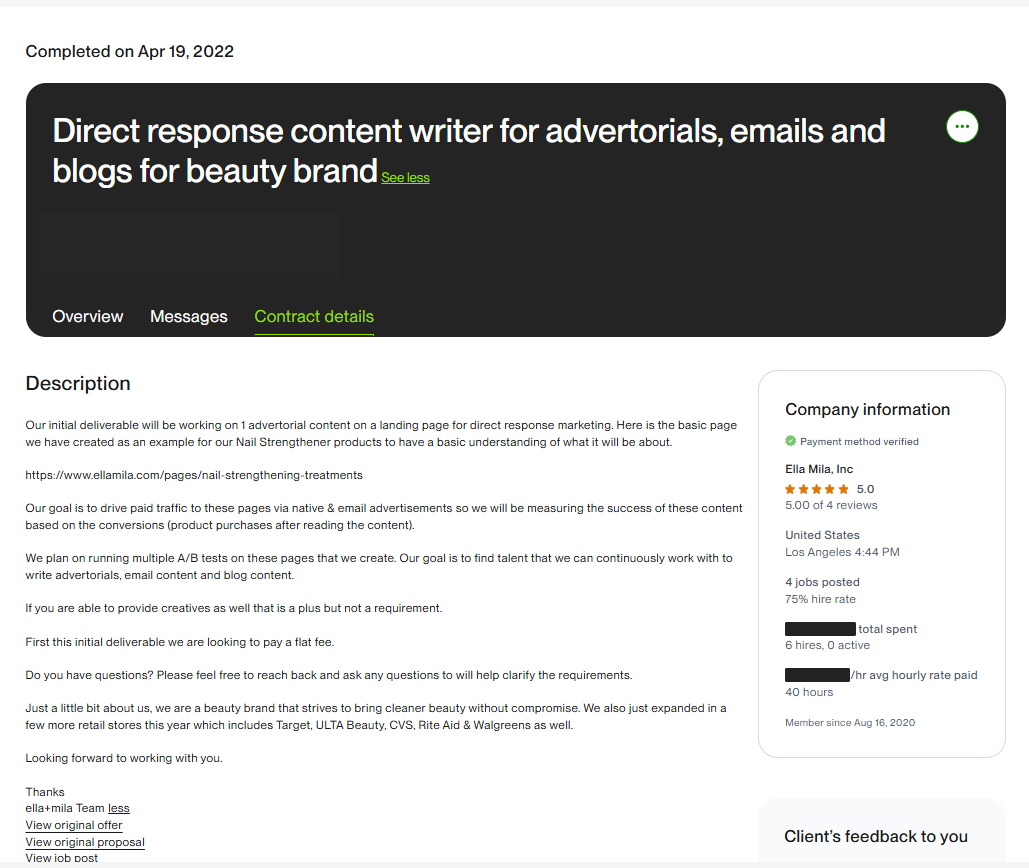Open the View original offer link
The height and width of the screenshot is (868, 1029).
[74, 825]
